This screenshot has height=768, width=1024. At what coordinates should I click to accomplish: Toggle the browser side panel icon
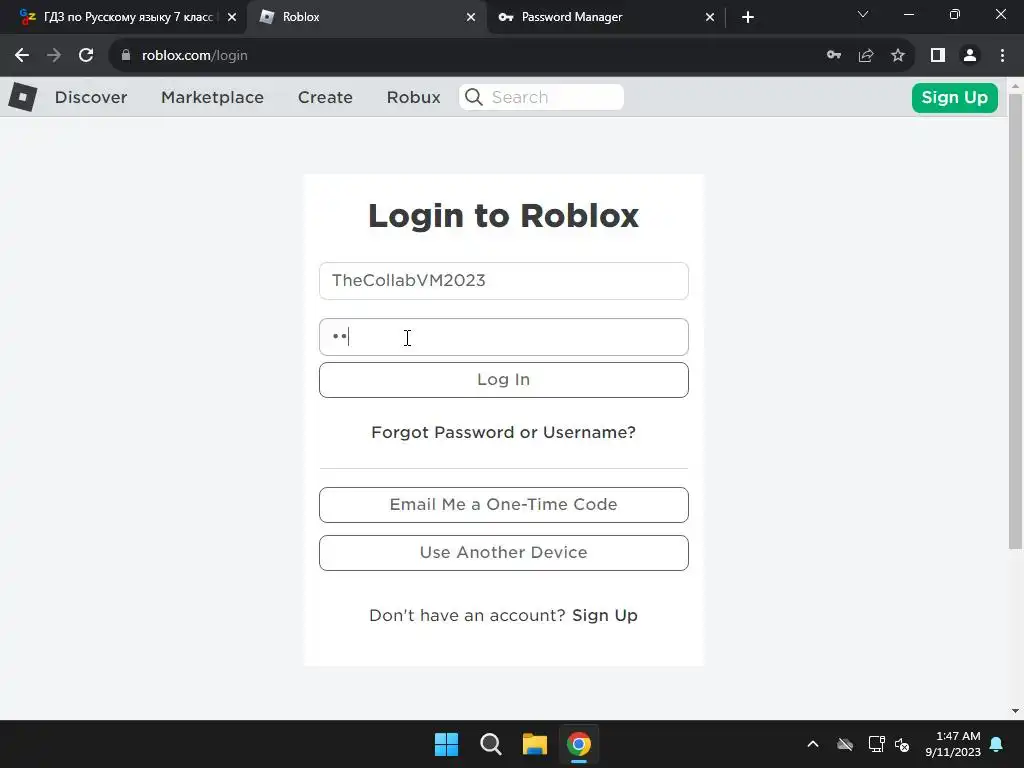click(938, 56)
